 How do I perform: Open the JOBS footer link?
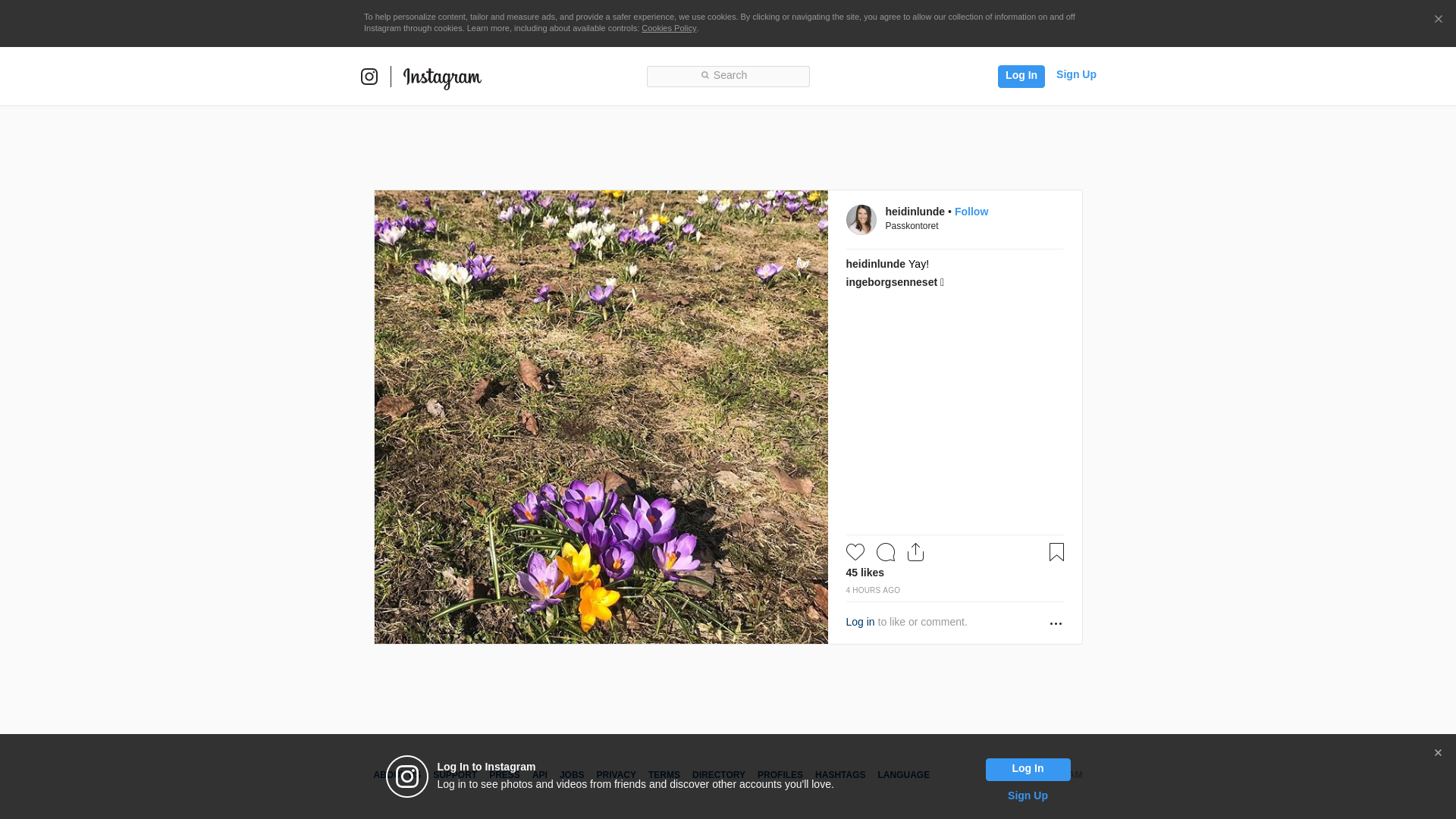[572, 775]
